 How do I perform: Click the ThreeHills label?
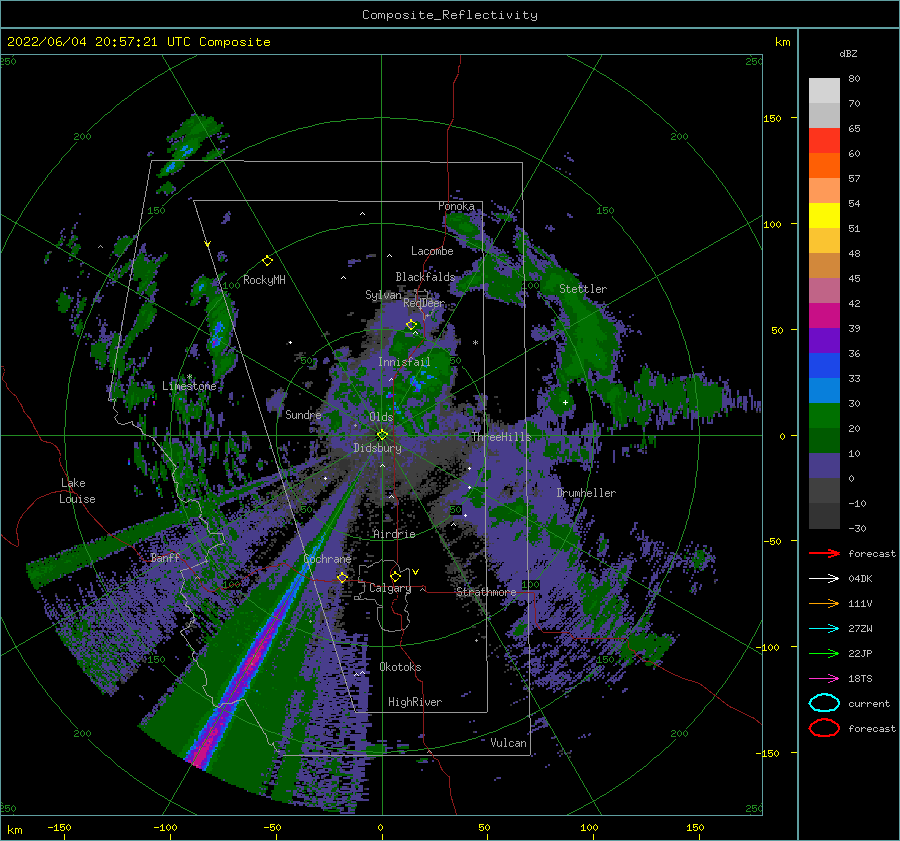(x=501, y=437)
